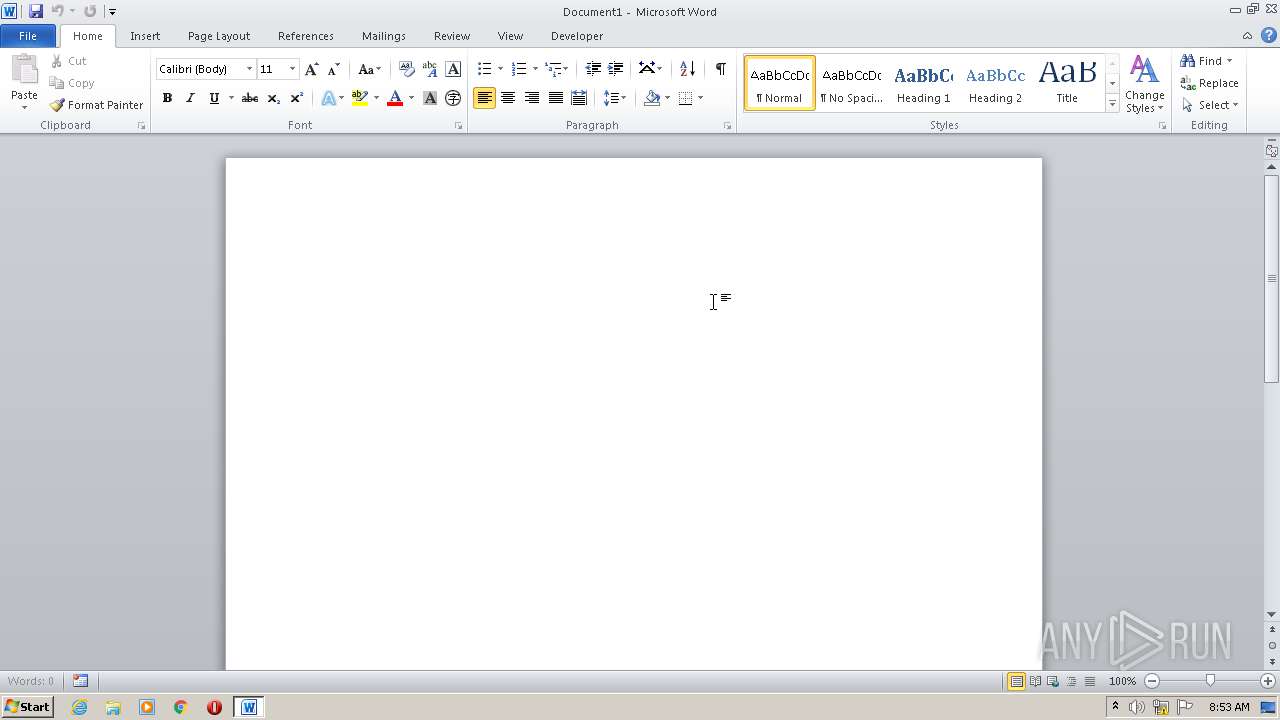Open the font size dropdown
1280x720 pixels.
tap(292, 69)
